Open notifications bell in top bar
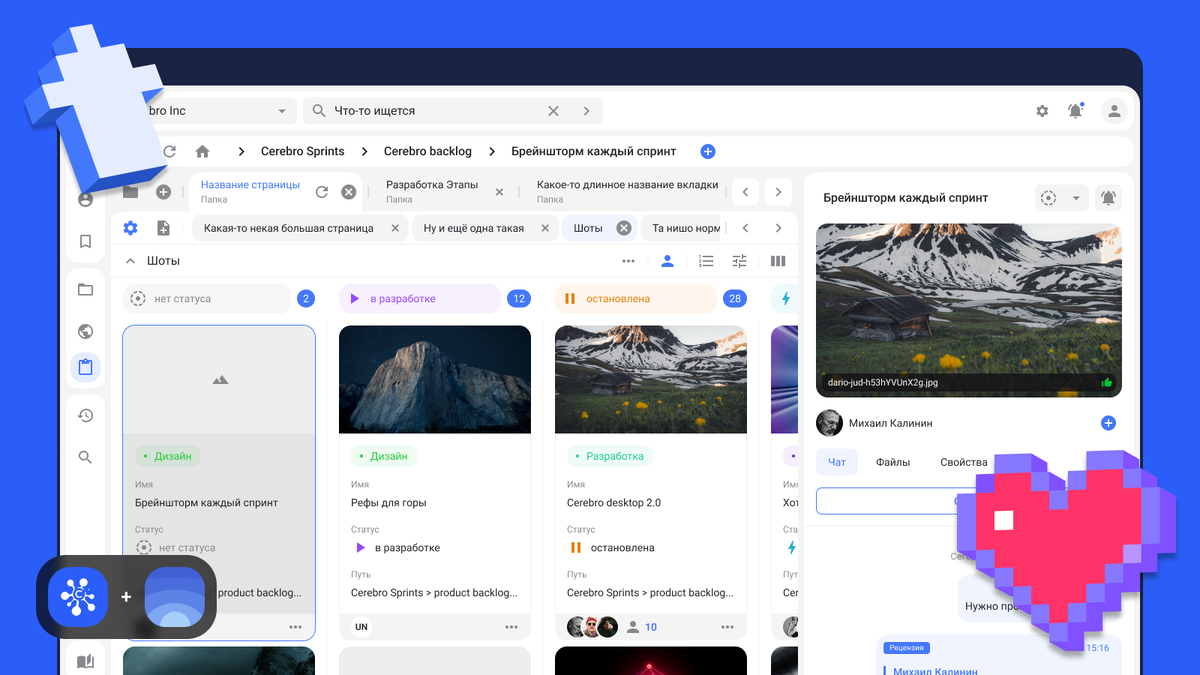Viewport: 1200px width, 675px height. (x=1076, y=111)
